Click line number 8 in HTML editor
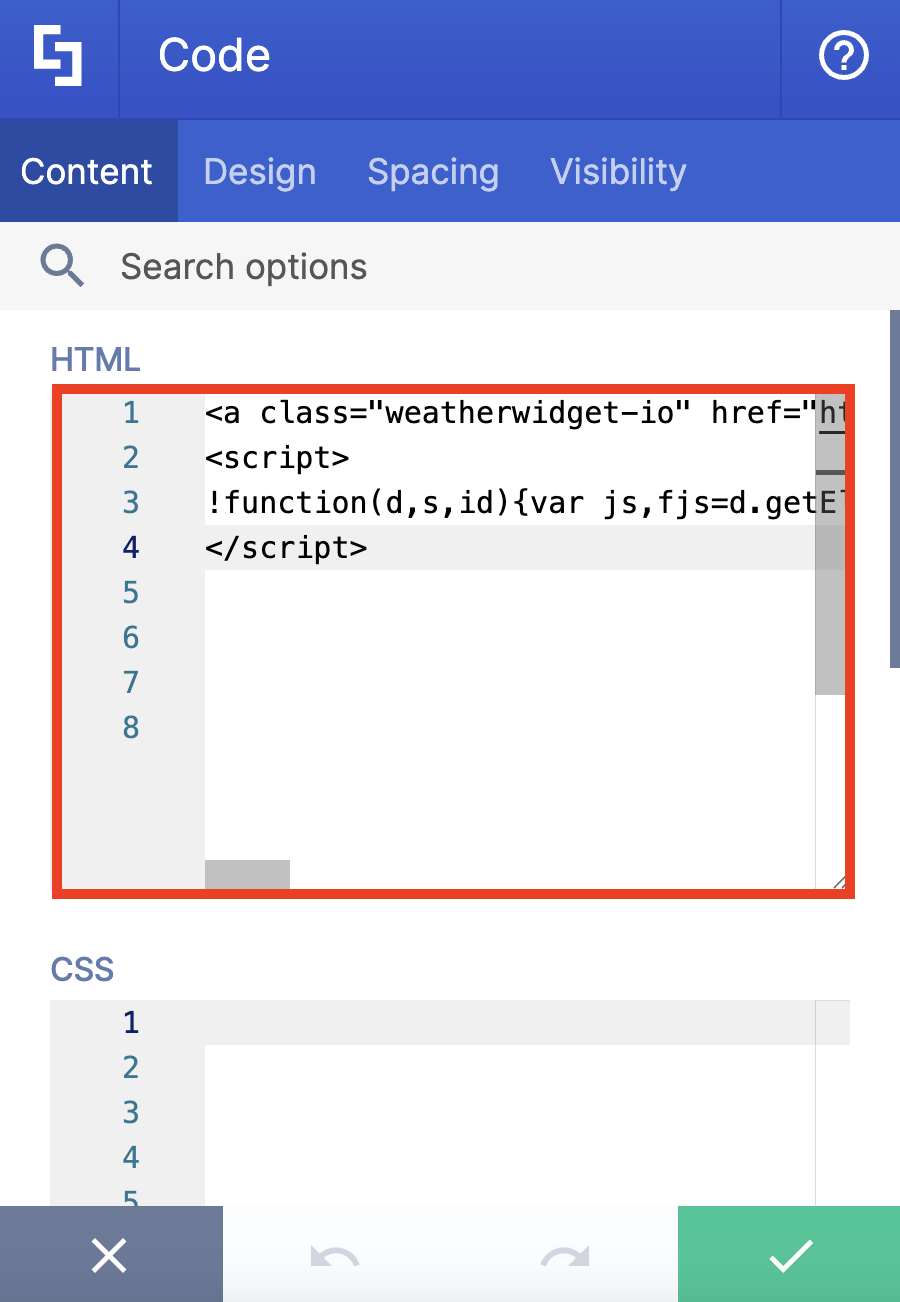This screenshot has height=1302, width=900. point(131,728)
